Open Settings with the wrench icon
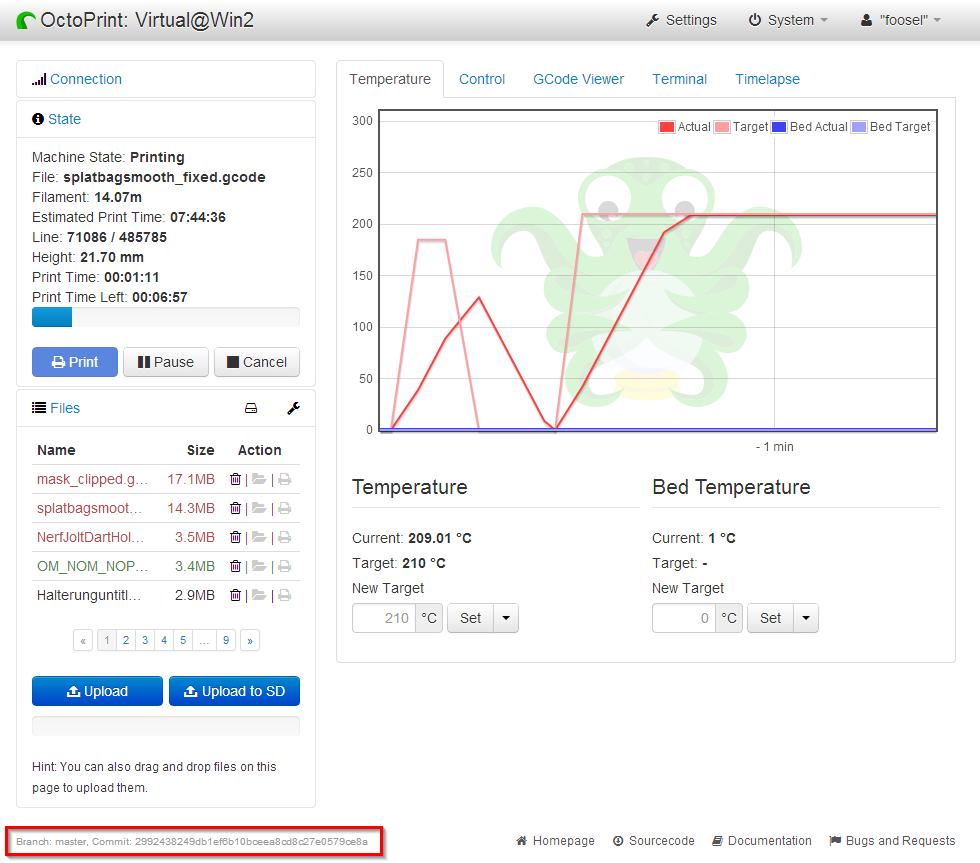980x863 pixels. (x=681, y=20)
